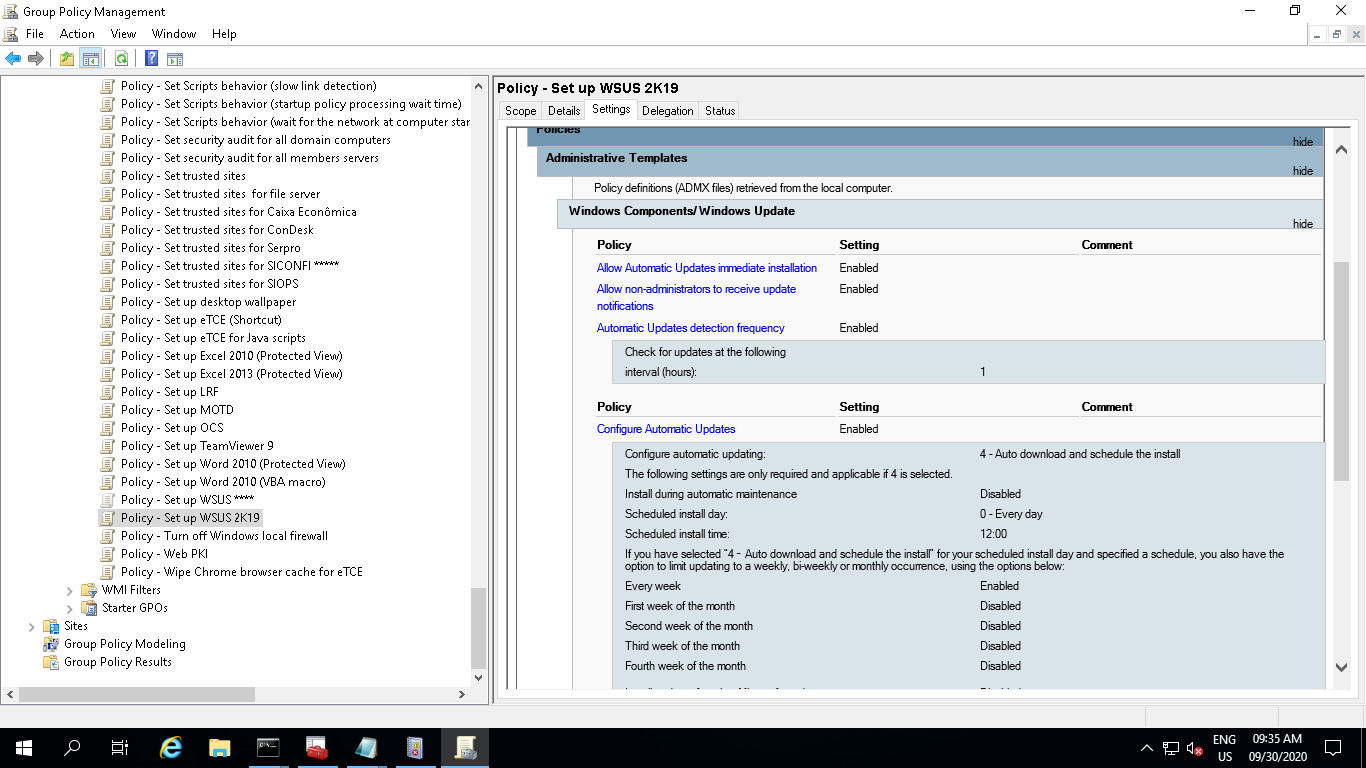Image resolution: width=1366 pixels, height=768 pixels.
Task: Hide Windows Components/Windows Update section
Action: pos(1302,224)
